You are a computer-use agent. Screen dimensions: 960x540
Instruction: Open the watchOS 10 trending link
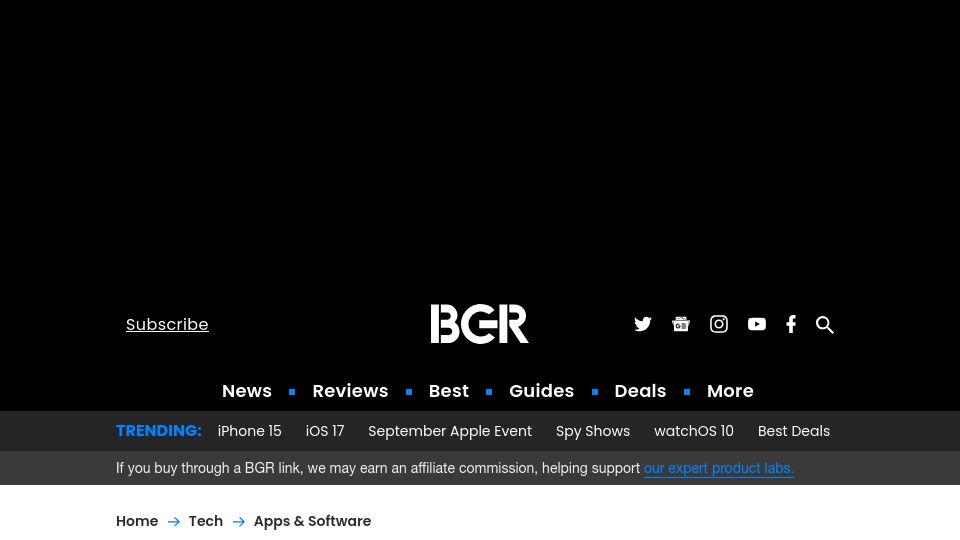pyautogui.click(x=694, y=431)
